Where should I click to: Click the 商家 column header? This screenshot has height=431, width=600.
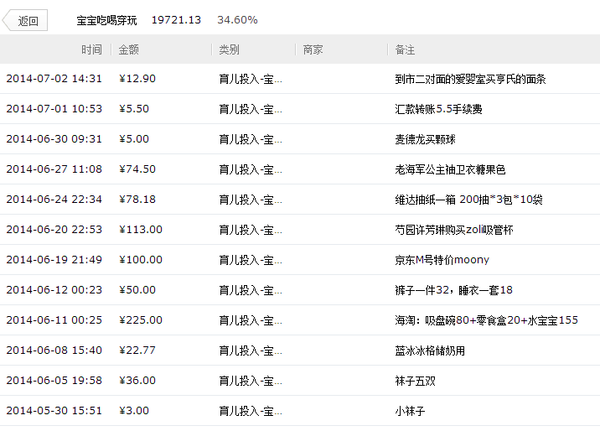pyautogui.click(x=313, y=49)
